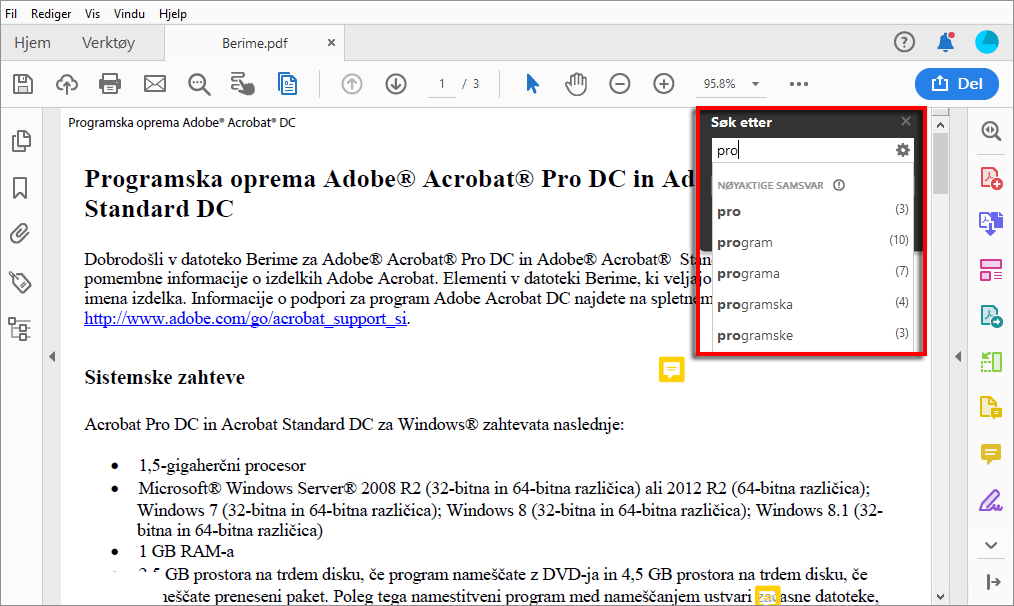Show more tools with the down chevron
1014x606 pixels.
(991, 545)
